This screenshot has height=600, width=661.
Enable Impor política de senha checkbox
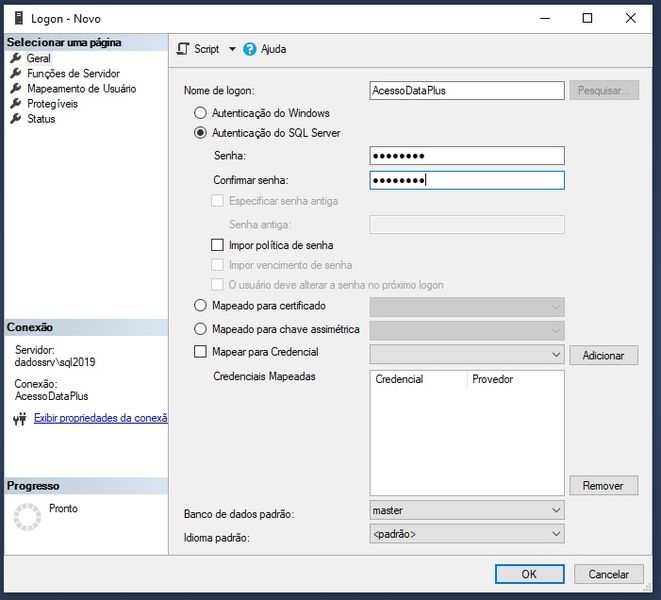coord(217,245)
